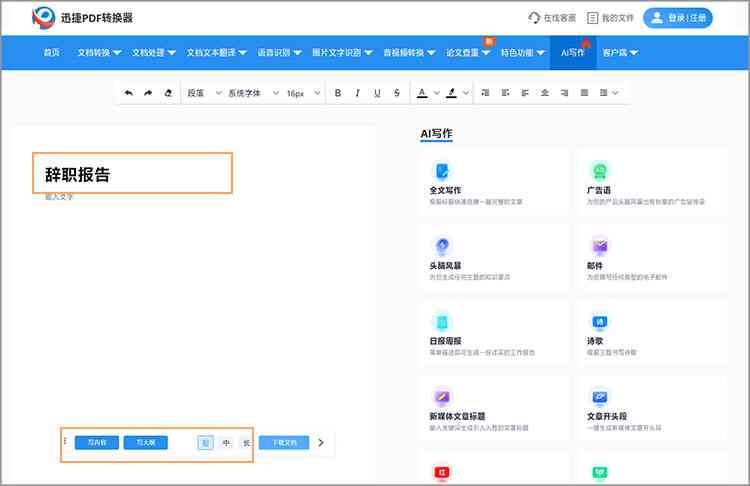The width and height of the screenshot is (750, 486).
Task: Select 短 length option
Action: click(206, 443)
